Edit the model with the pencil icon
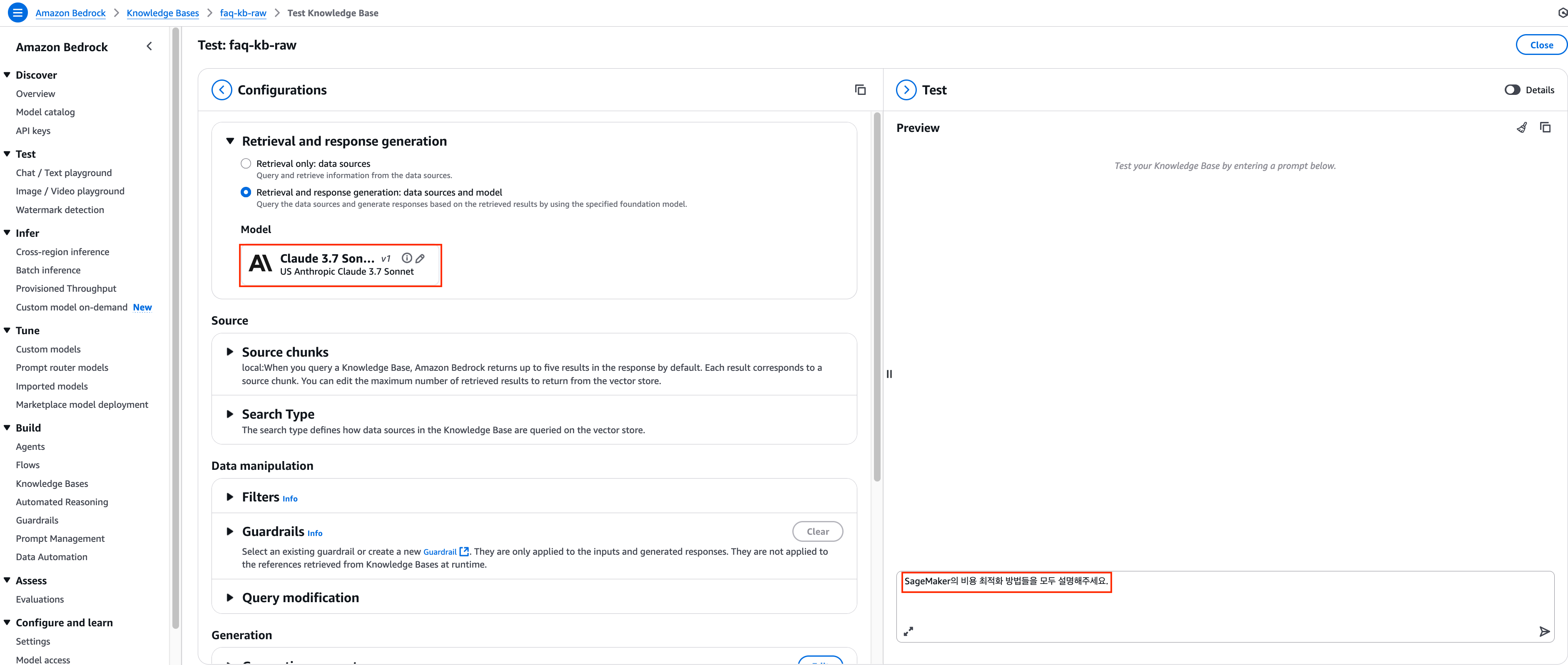This screenshot has height=665, width=1568. pos(420,258)
